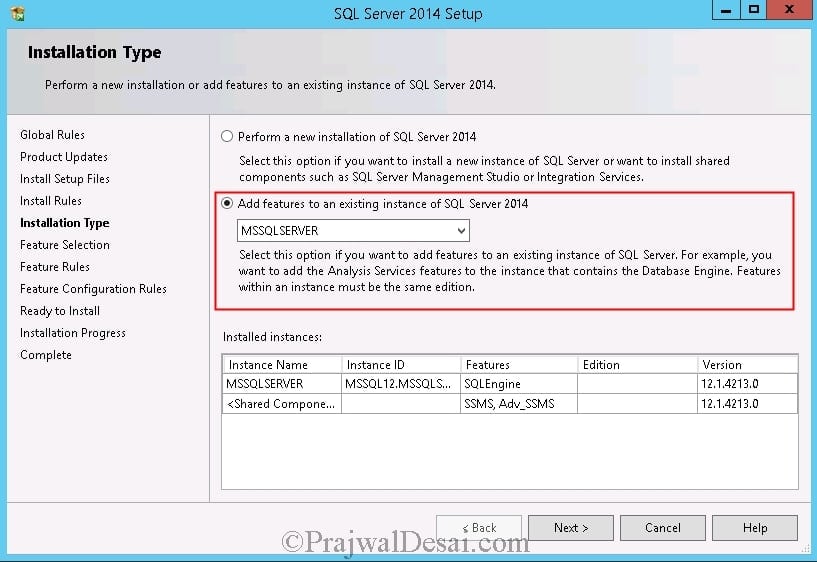Click Complete step in sidebar

[x=46, y=355]
